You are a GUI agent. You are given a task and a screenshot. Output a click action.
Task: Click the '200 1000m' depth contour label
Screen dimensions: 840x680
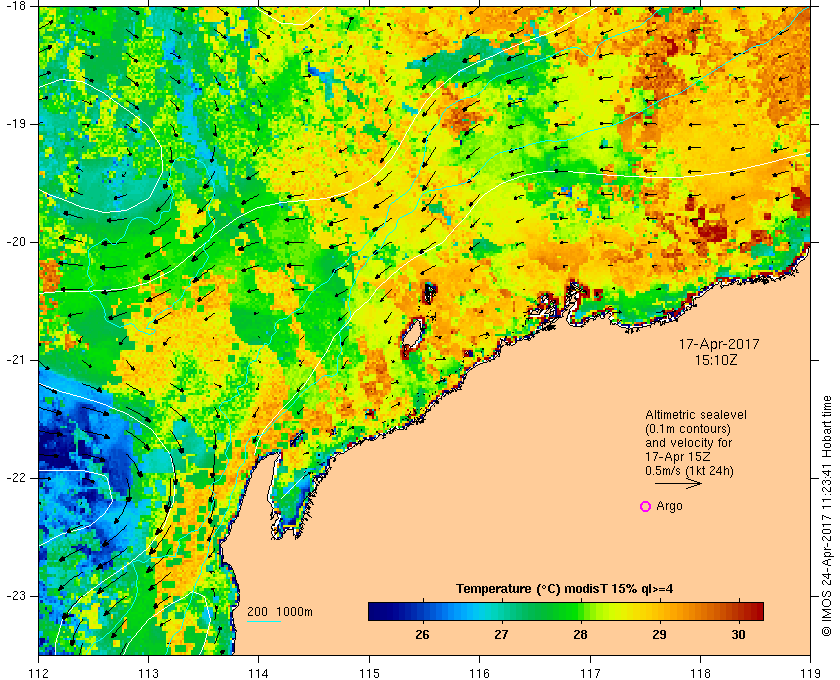coord(280,612)
